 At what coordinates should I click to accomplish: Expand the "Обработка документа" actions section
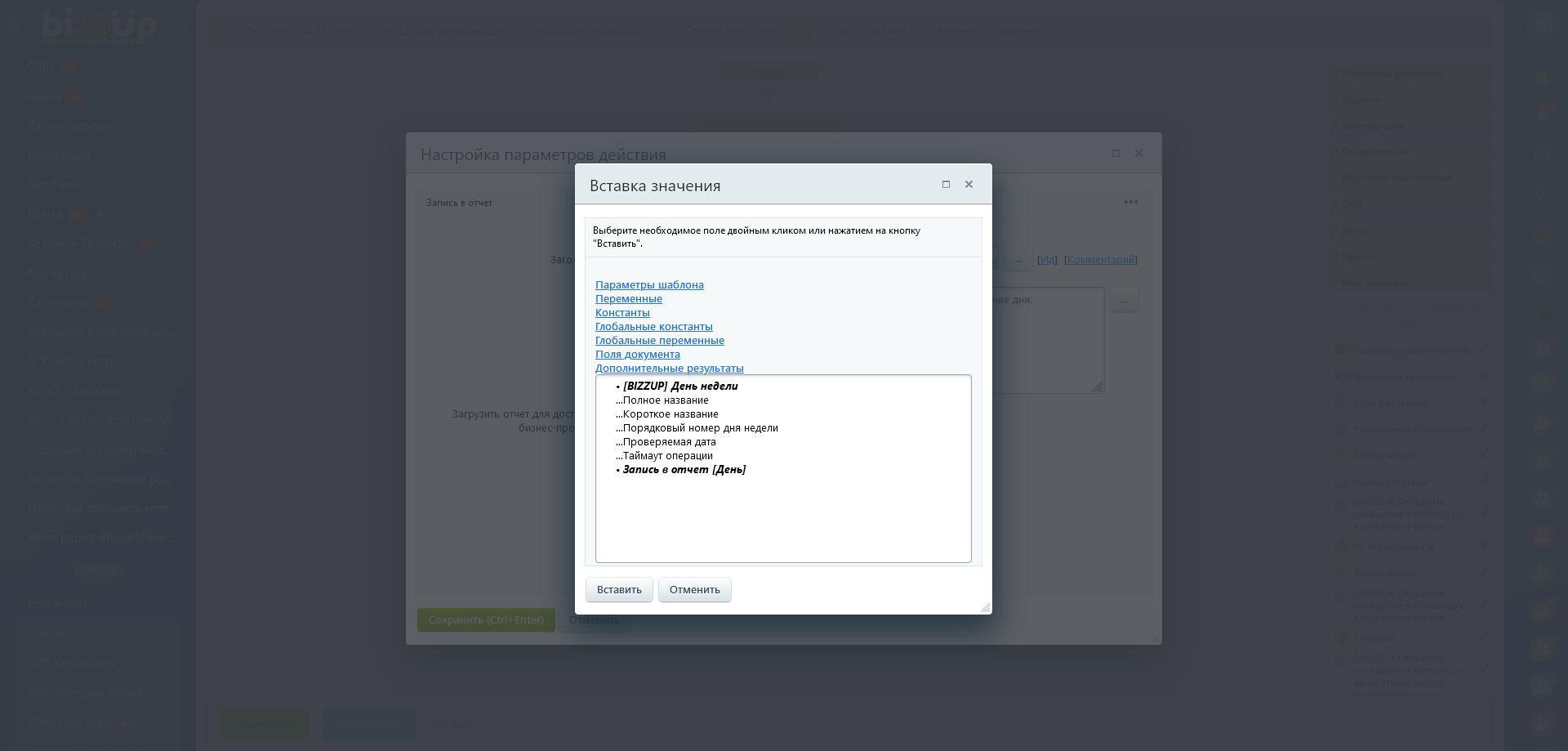[x=1392, y=74]
